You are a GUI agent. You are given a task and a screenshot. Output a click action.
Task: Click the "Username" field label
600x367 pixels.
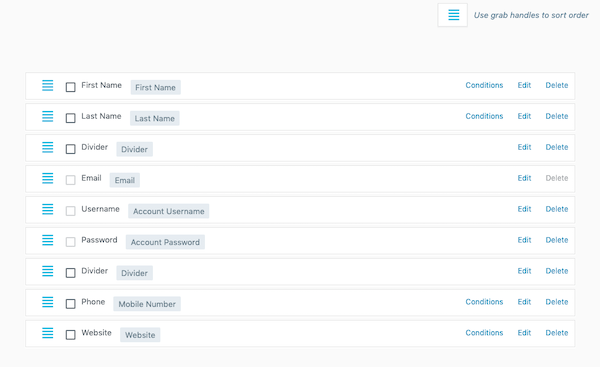pyautogui.click(x=100, y=209)
